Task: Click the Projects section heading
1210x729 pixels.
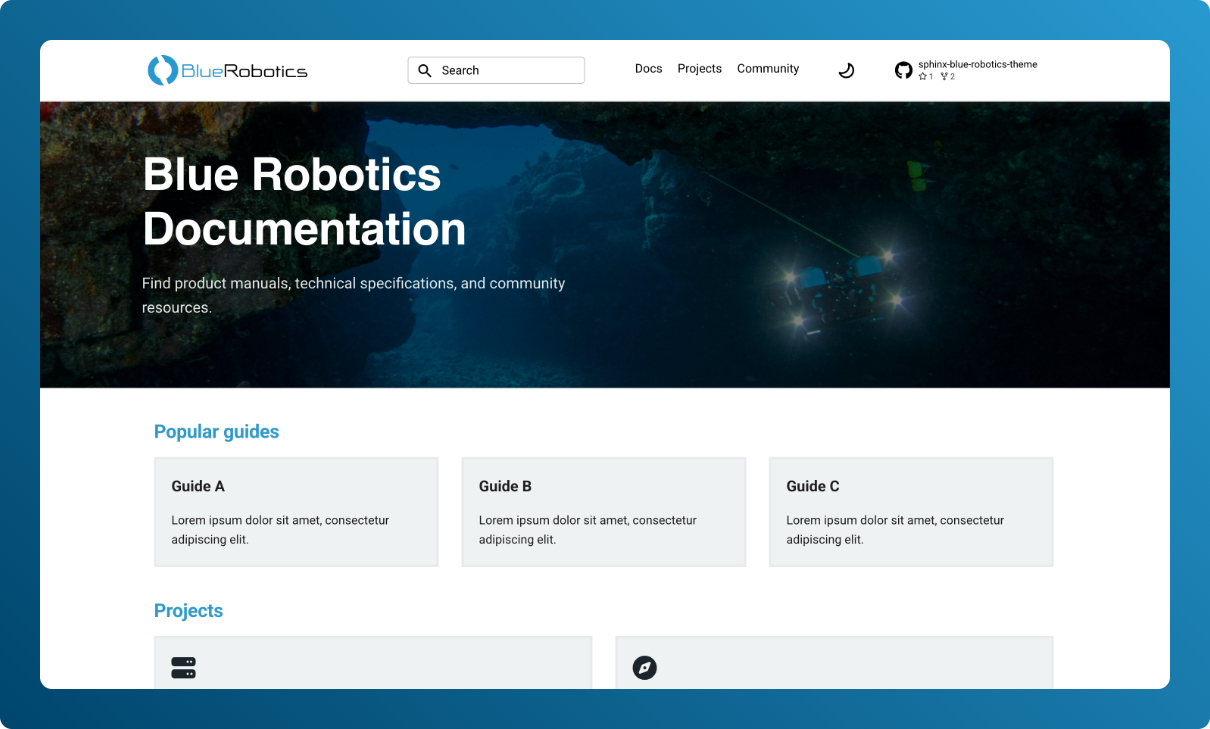Action: [188, 610]
